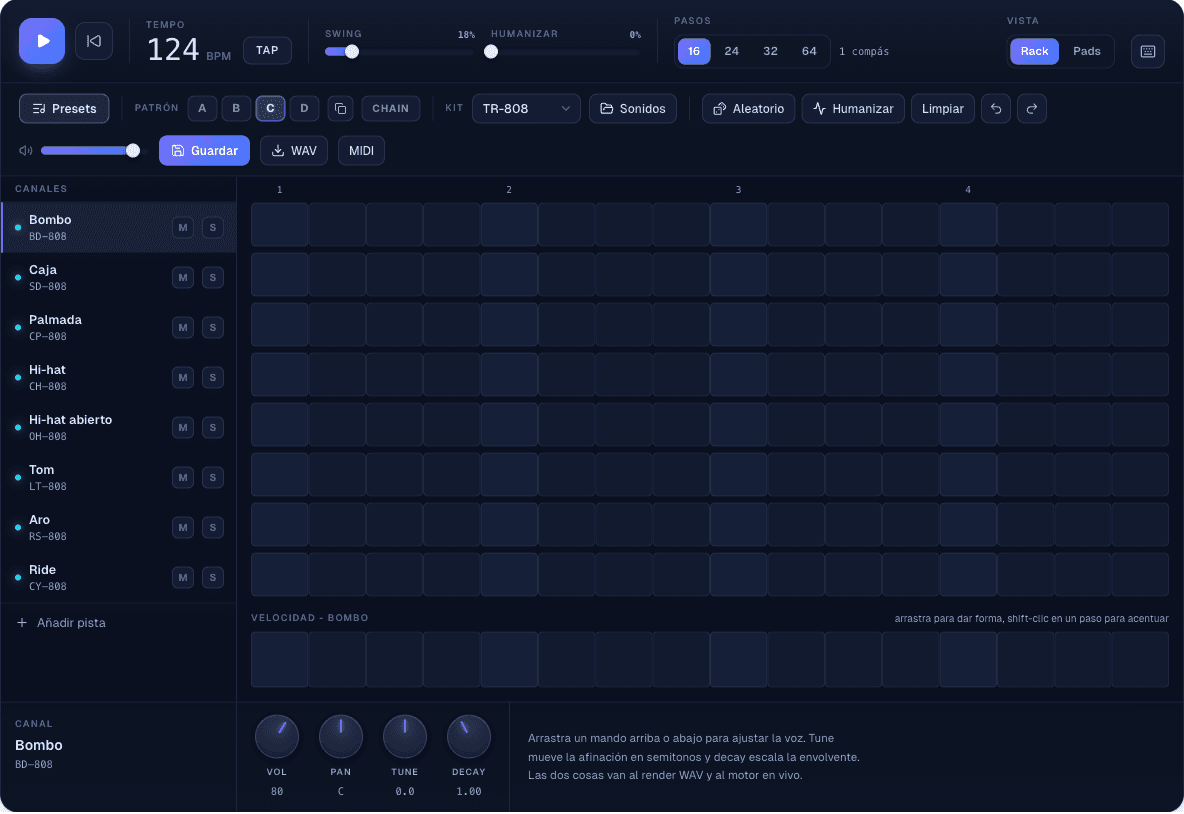Image resolution: width=1184 pixels, height=814 pixels.
Task: Clear the pattern with Limpiar
Action: 942,109
